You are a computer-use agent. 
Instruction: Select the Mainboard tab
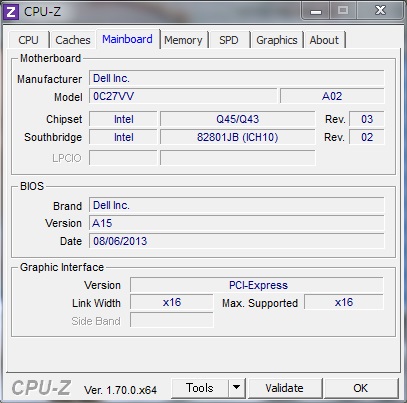[x=127, y=39]
